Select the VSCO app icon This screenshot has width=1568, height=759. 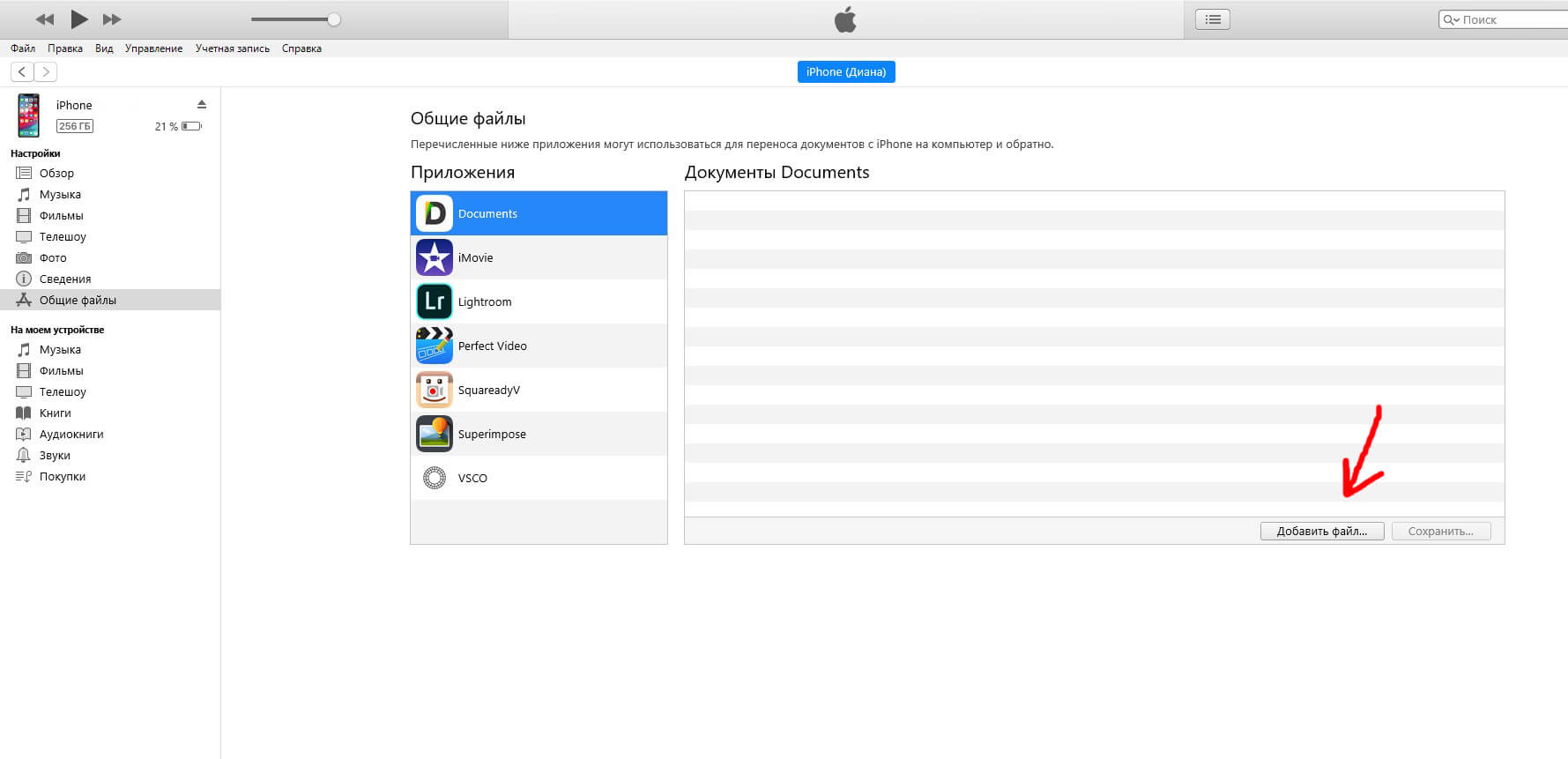[x=434, y=478]
